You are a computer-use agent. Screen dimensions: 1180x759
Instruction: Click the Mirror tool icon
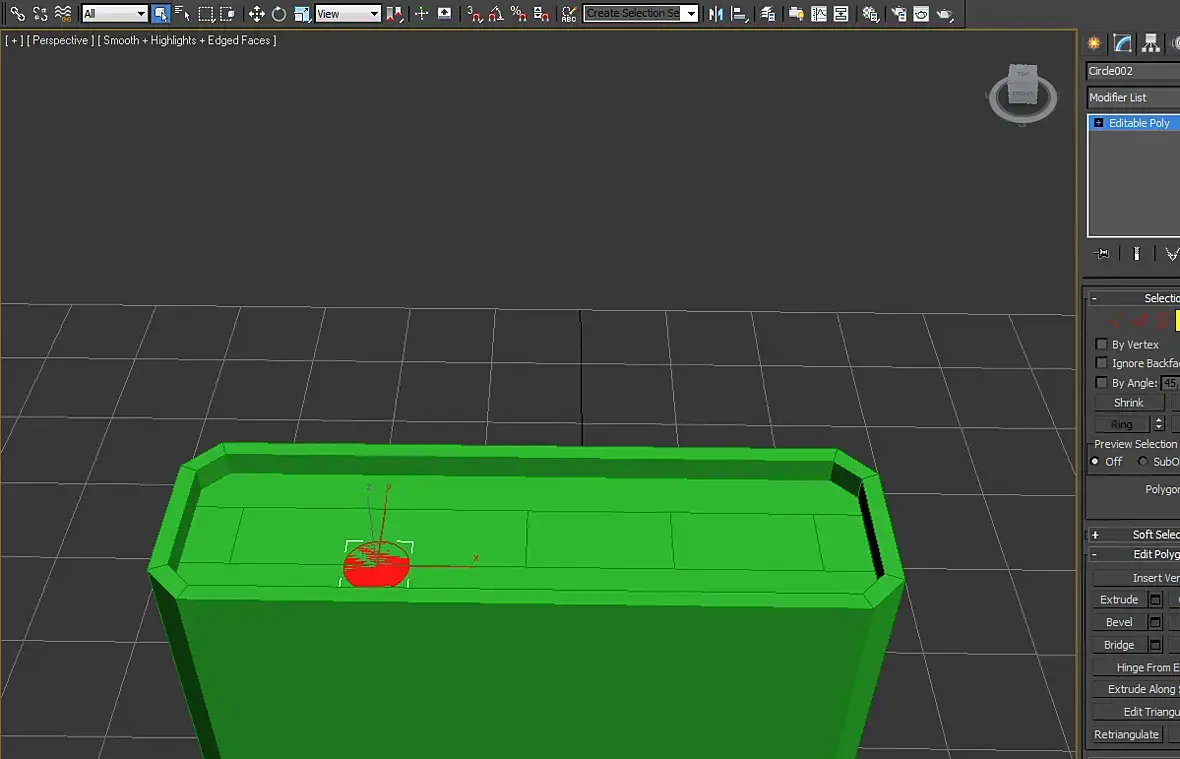716,14
